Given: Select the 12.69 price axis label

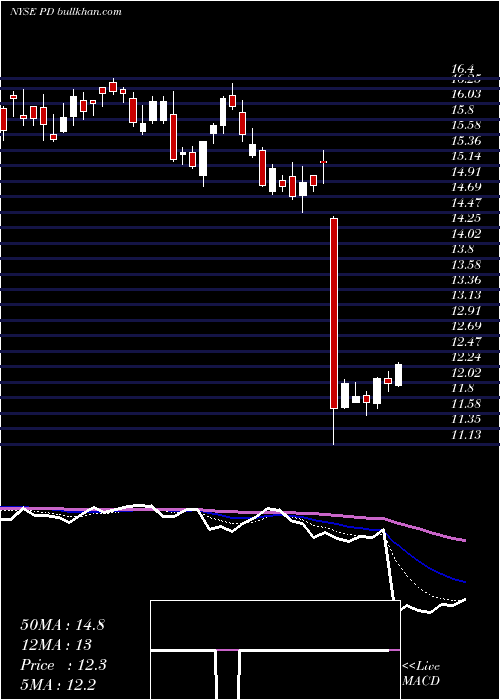Looking at the screenshot, I should (466, 326).
